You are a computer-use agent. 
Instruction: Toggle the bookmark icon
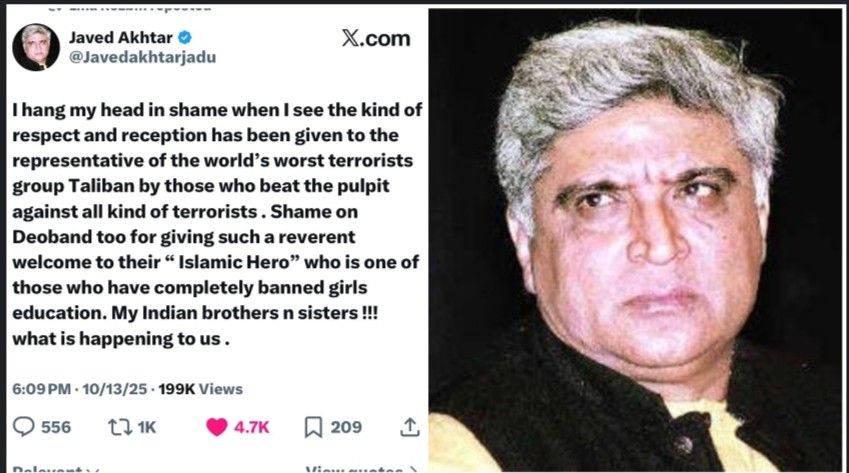point(314,427)
